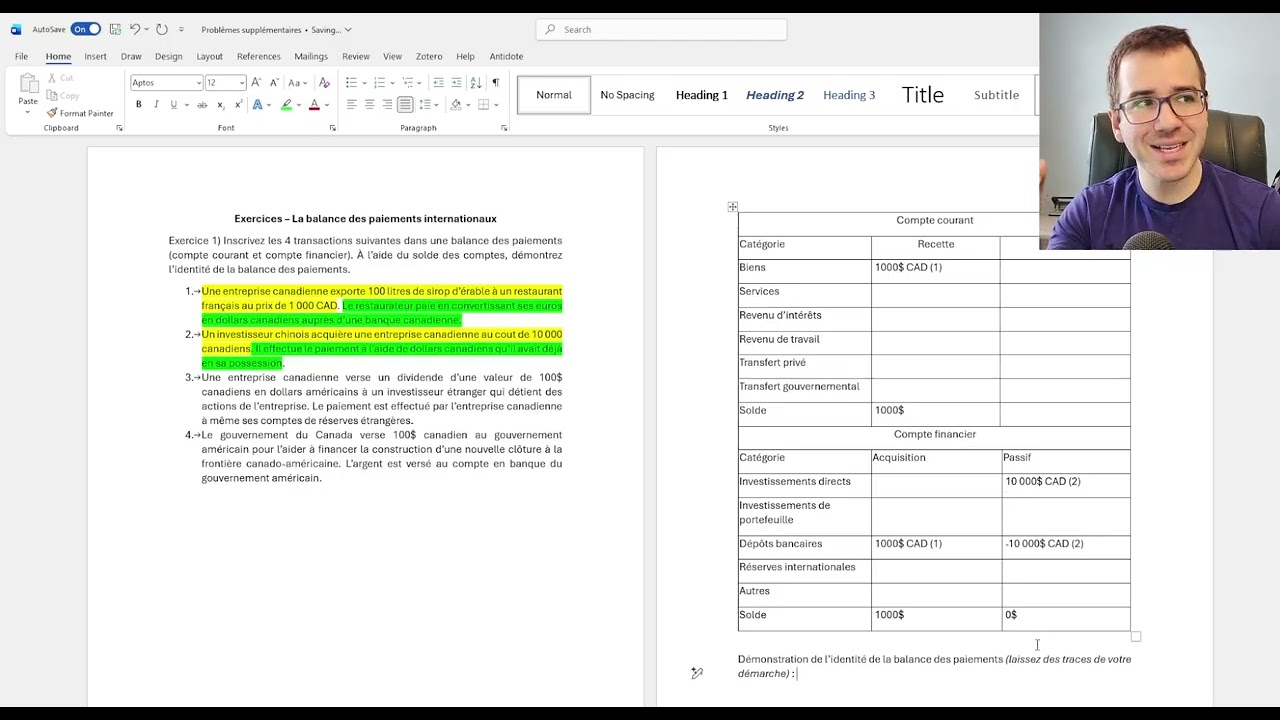Viewport: 1280px width, 720px height.
Task: Toggle the AutoSave switch
Action: pyautogui.click(x=85, y=29)
